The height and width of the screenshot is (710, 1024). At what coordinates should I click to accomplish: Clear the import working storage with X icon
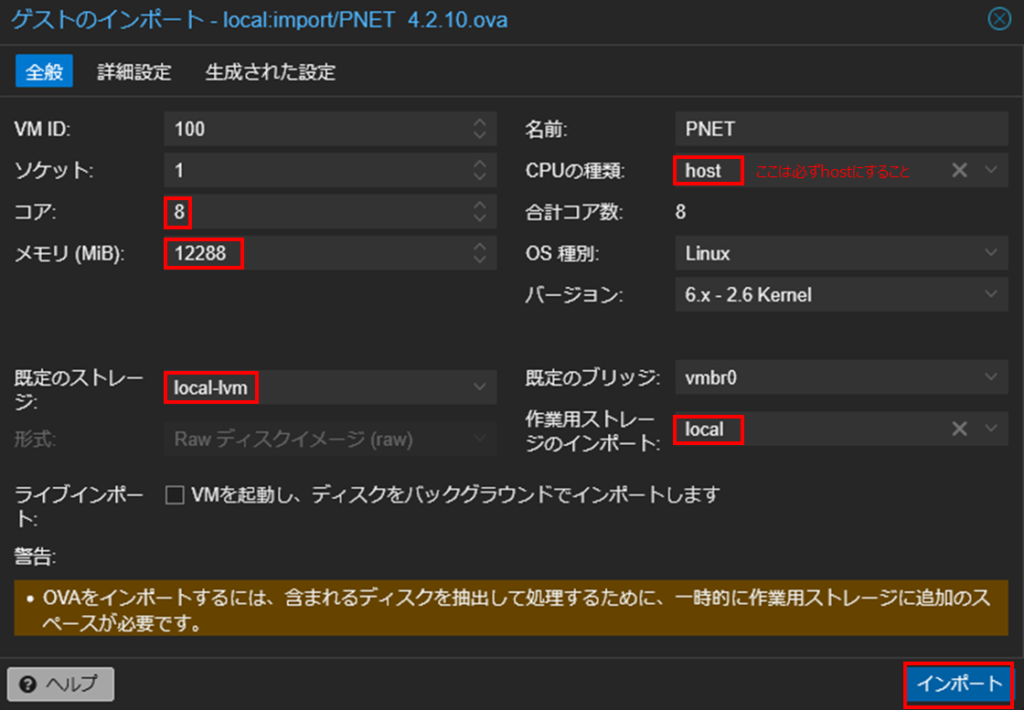(959, 429)
